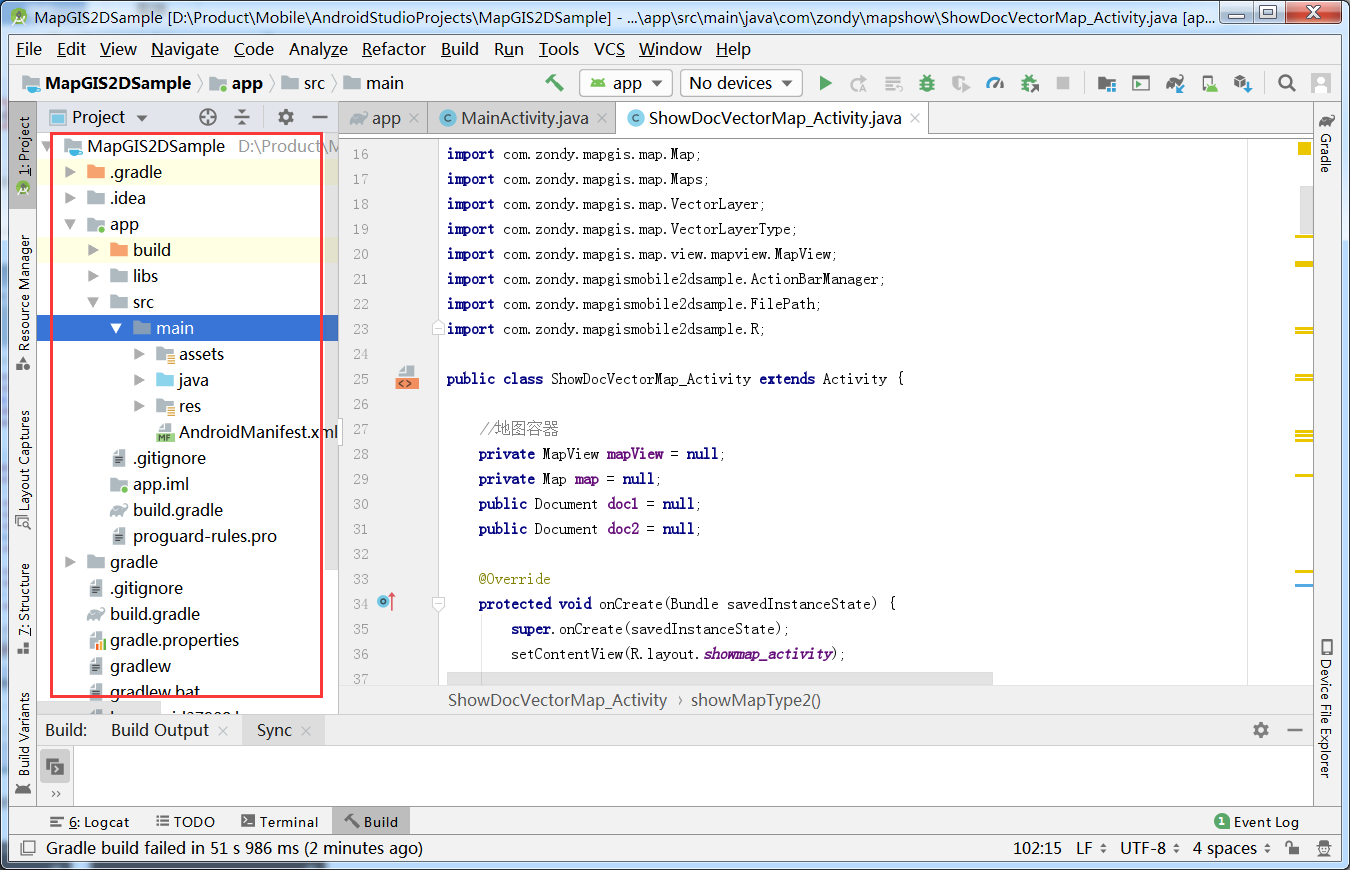The height and width of the screenshot is (870, 1350).
Task: Toggle the Resource Manager side tab
Action: [24, 304]
